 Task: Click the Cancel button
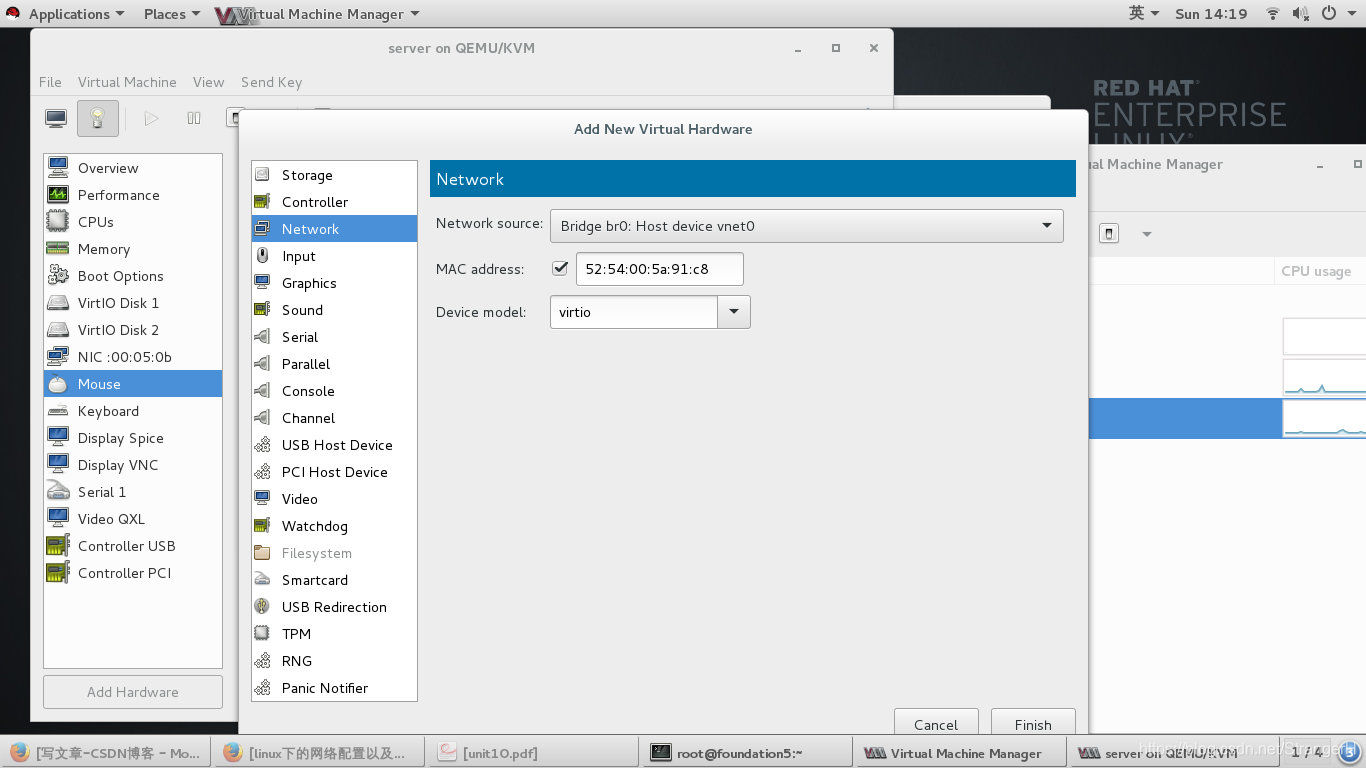point(936,724)
